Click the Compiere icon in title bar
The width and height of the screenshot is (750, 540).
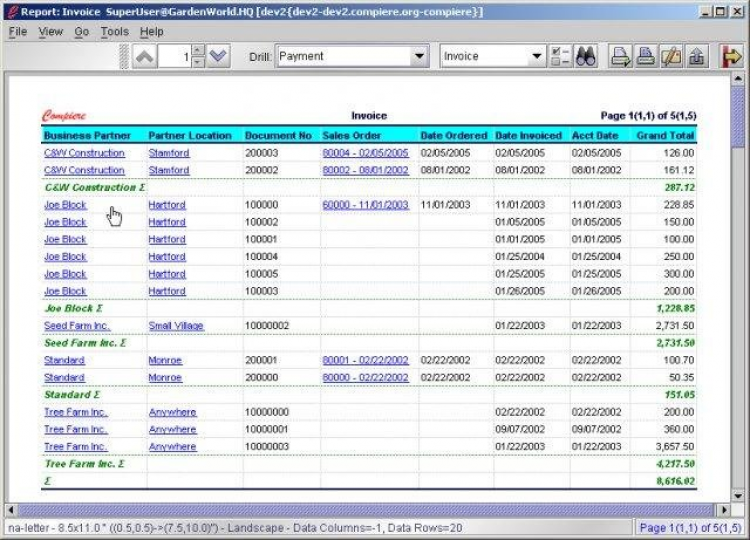[12, 11]
